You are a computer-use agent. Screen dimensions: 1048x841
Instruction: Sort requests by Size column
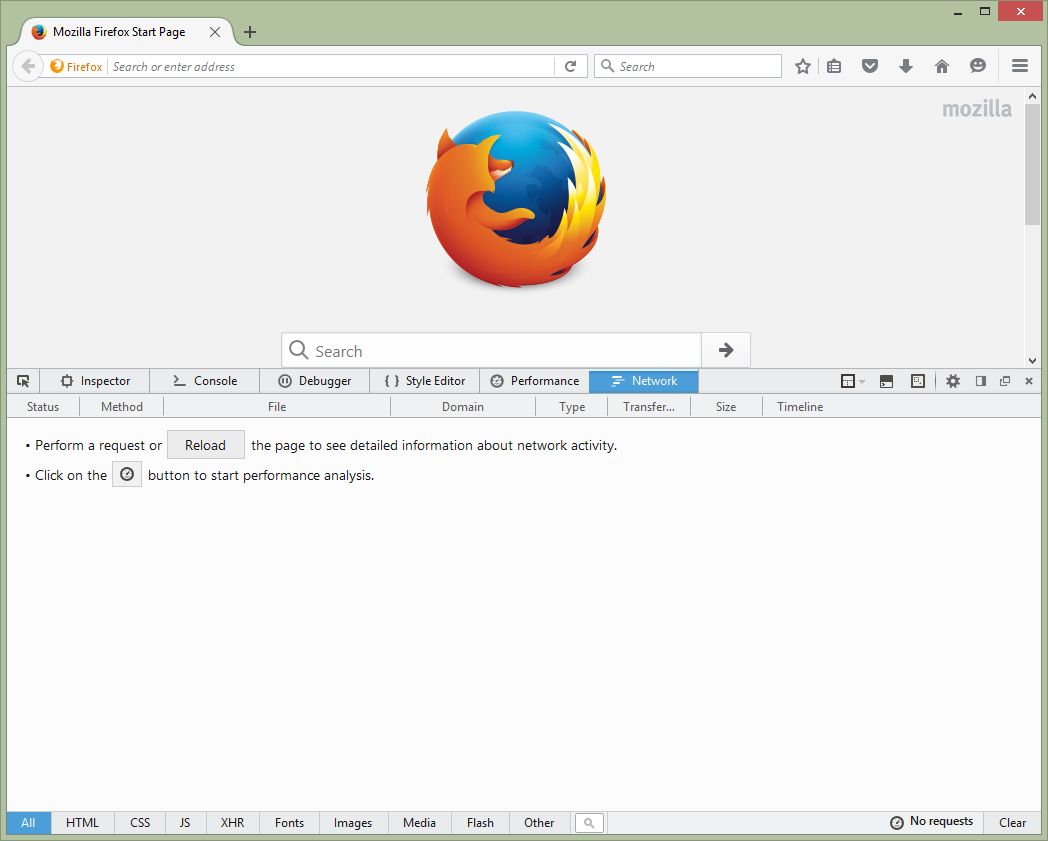[x=726, y=406]
